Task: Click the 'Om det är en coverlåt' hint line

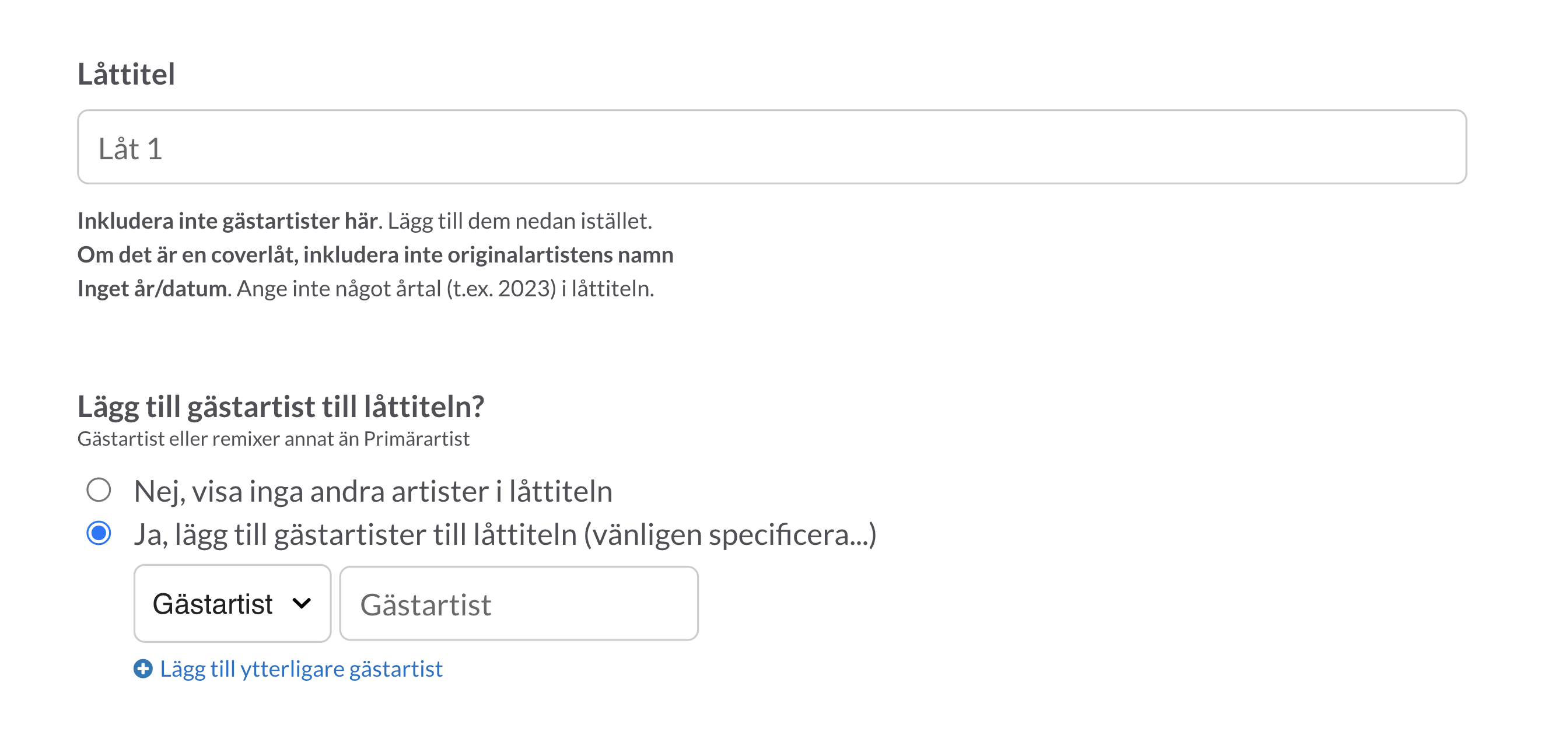Action: coord(376,255)
